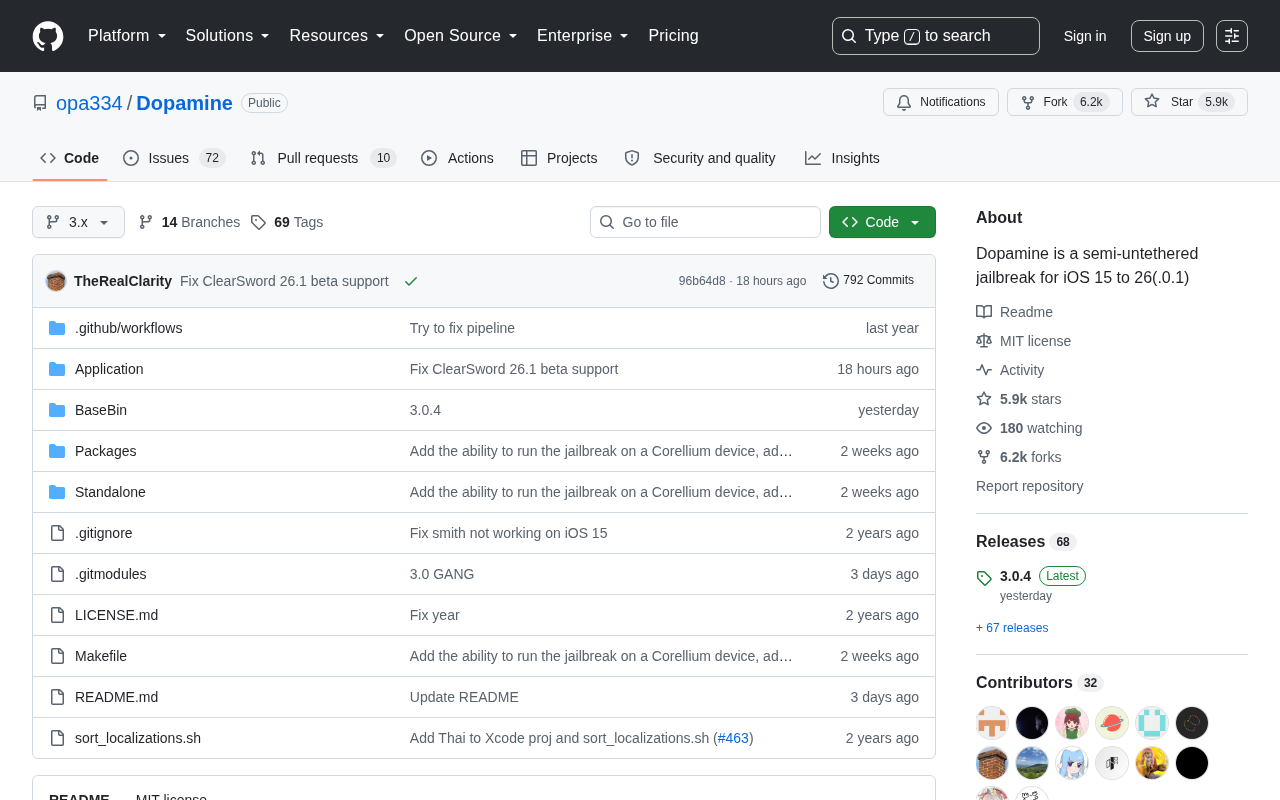Open the Packages folder
Image resolution: width=1280 pixels, height=800 pixels.
pyautogui.click(x=106, y=451)
